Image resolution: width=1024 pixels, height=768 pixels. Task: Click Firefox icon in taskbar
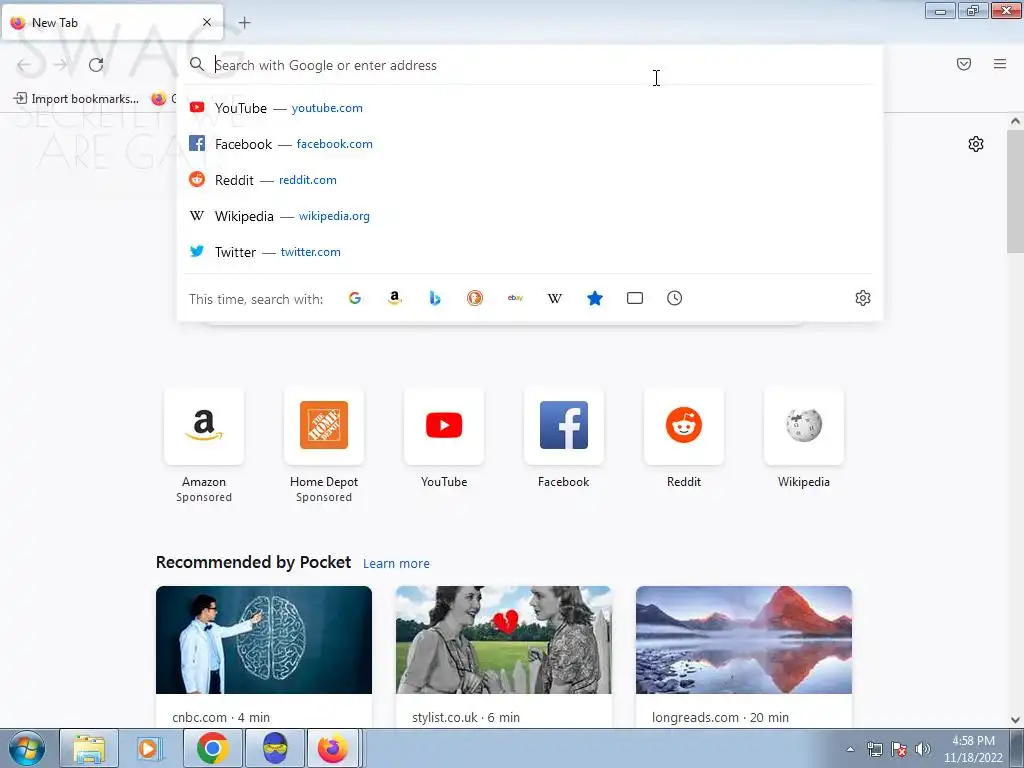click(333, 748)
